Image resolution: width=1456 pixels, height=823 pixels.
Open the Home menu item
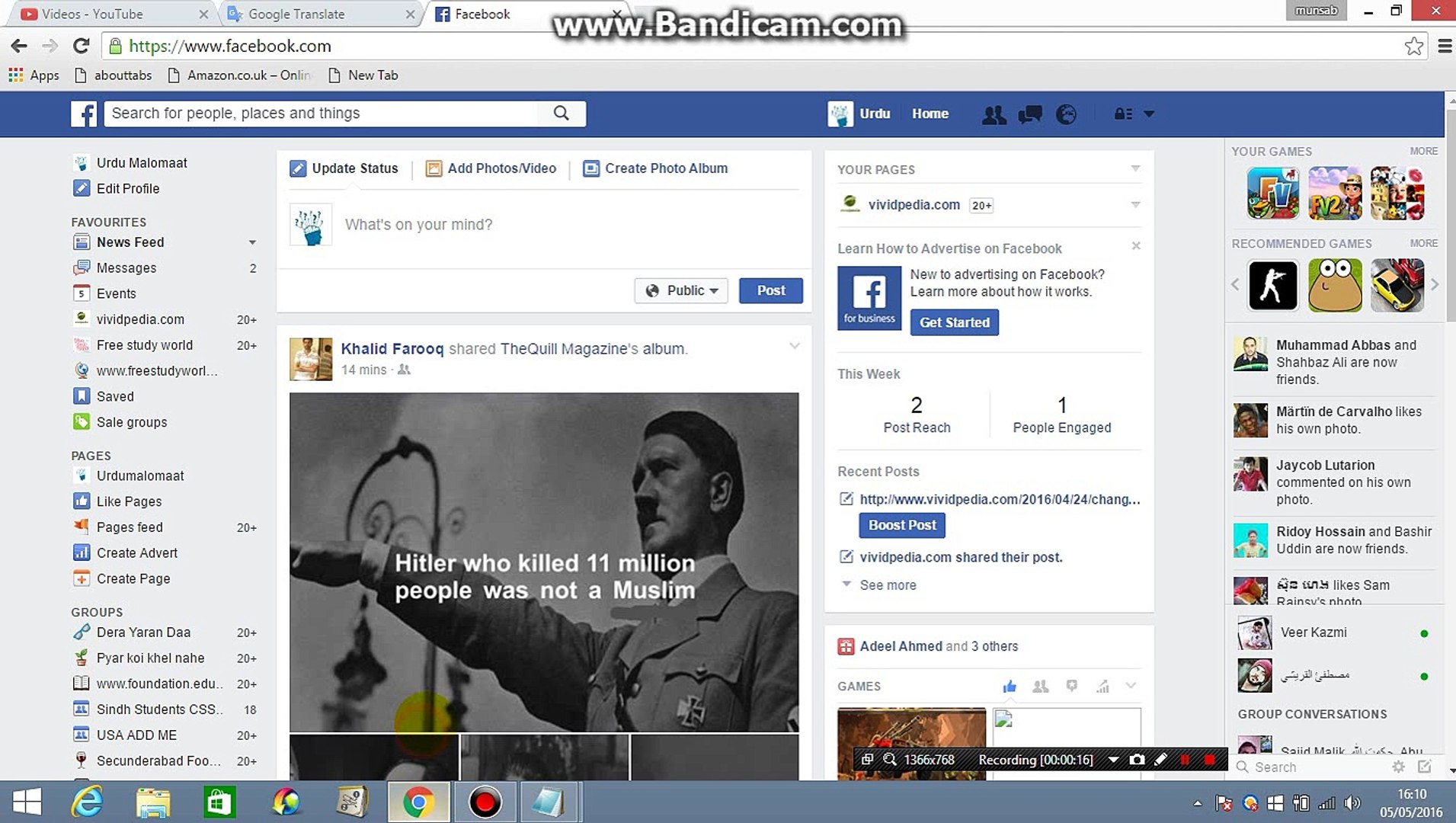point(930,114)
